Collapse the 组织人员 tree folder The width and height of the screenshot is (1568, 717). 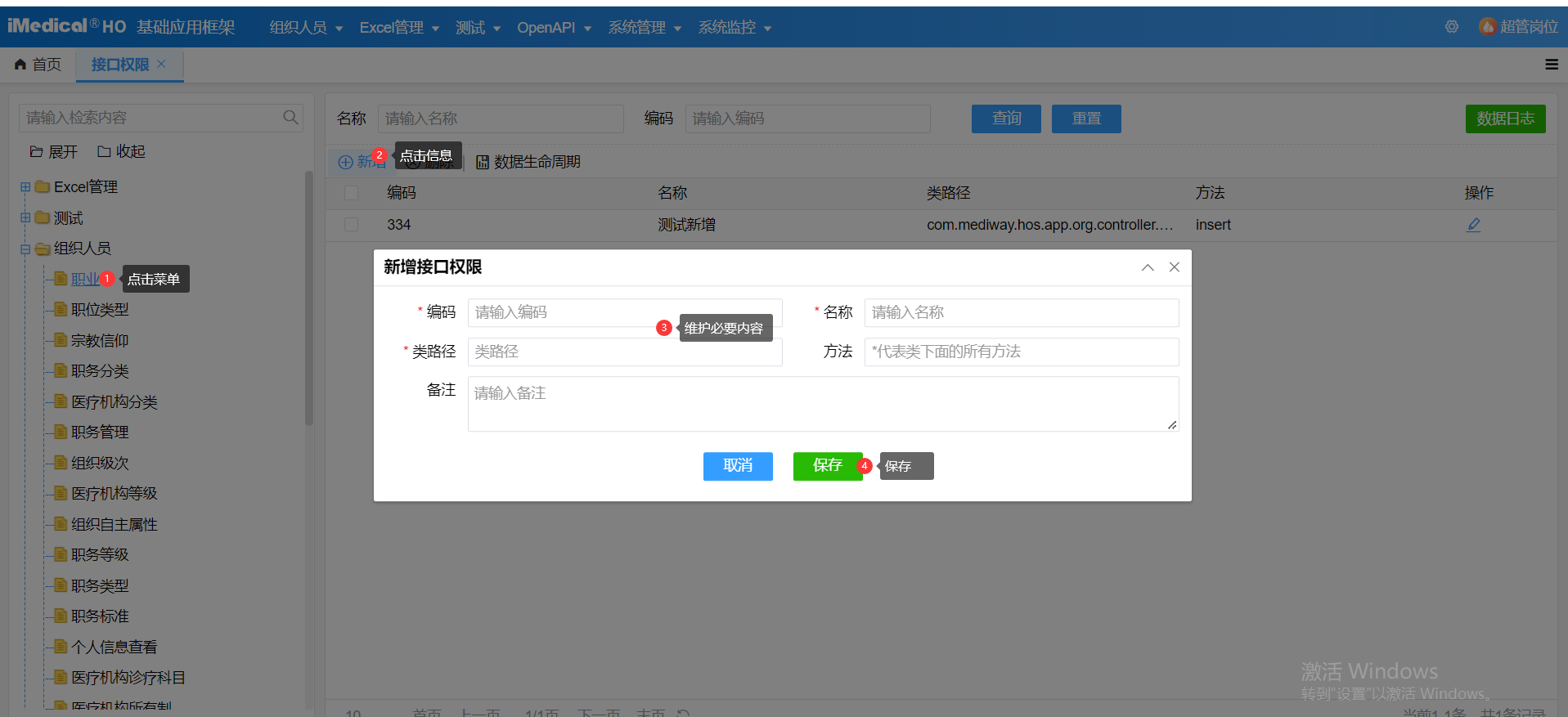[25, 249]
